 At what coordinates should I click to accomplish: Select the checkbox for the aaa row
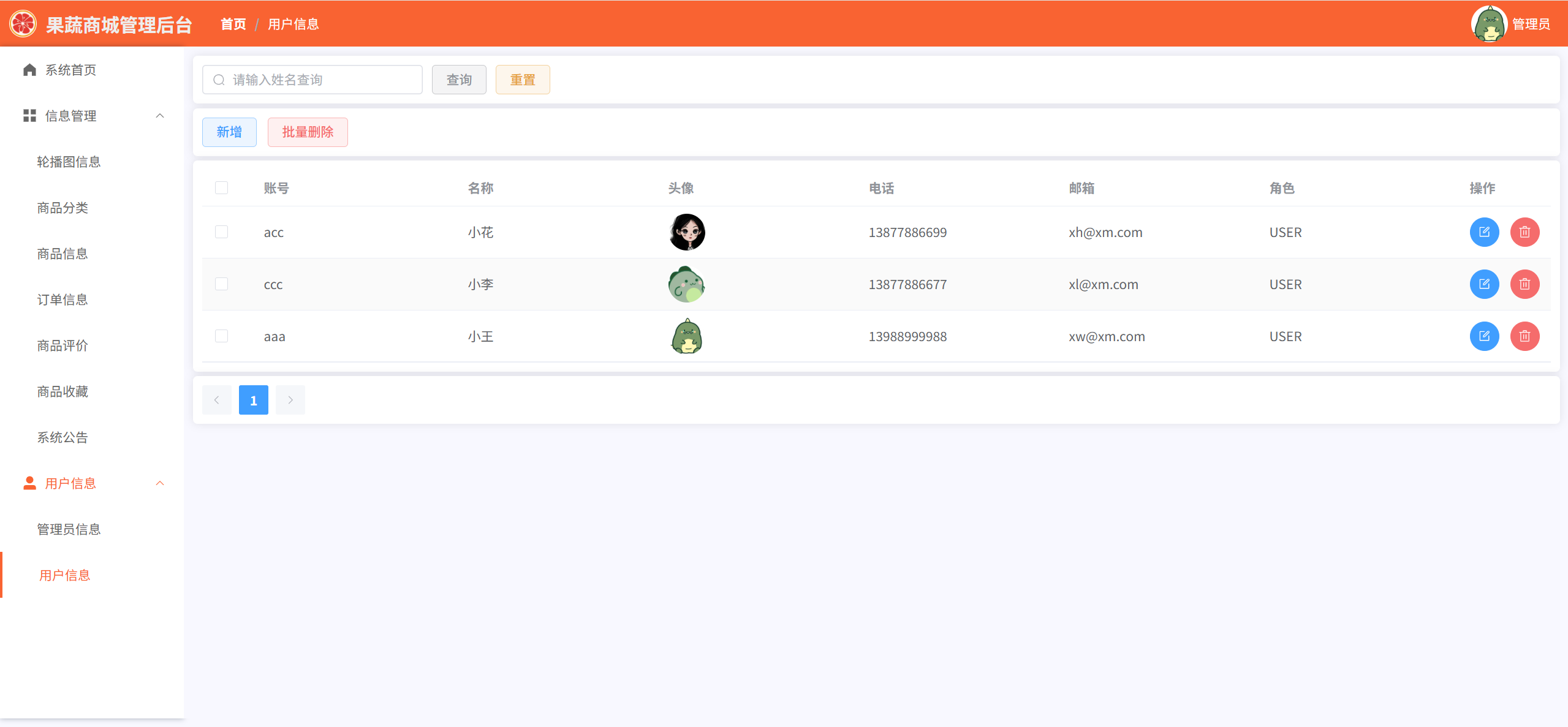coord(221,336)
